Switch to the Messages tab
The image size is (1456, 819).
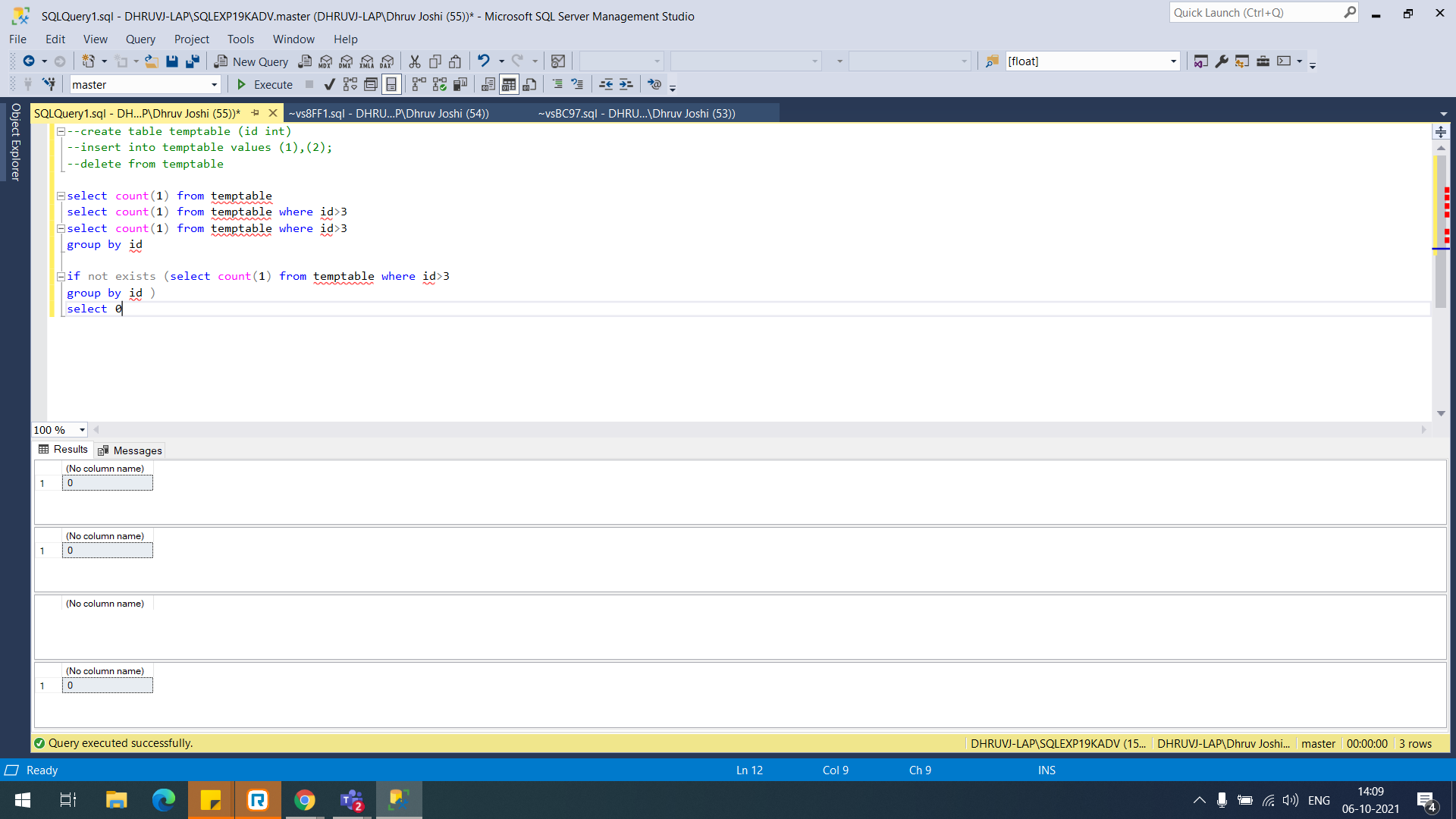click(130, 450)
